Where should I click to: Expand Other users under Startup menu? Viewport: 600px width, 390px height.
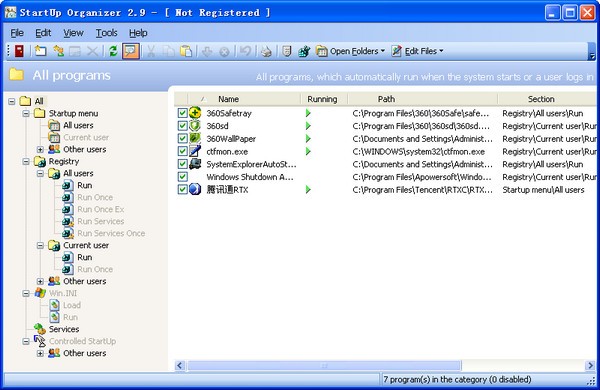pyautogui.click(x=41, y=149)
